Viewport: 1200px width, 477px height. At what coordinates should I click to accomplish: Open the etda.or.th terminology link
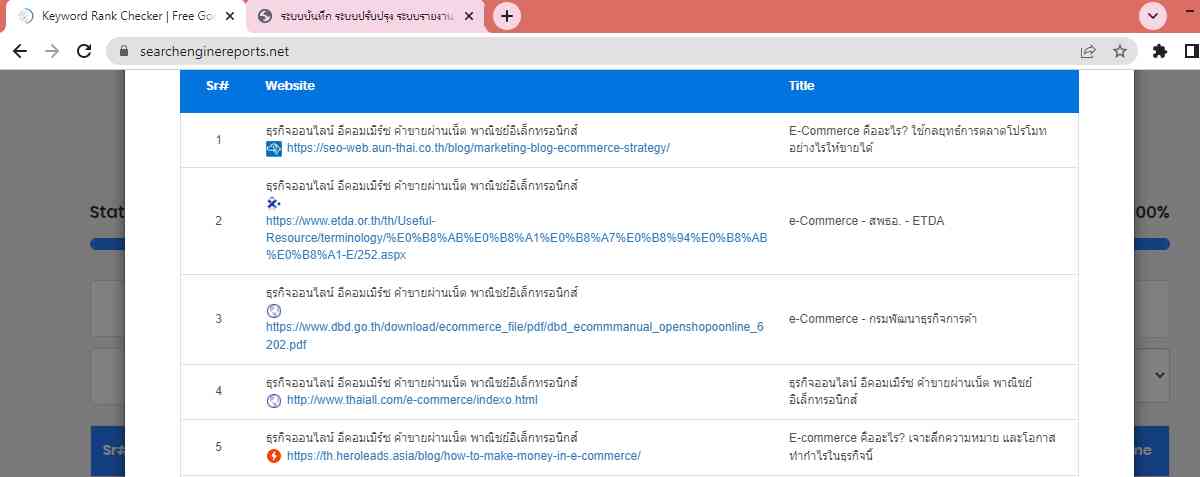pos(515,238)
